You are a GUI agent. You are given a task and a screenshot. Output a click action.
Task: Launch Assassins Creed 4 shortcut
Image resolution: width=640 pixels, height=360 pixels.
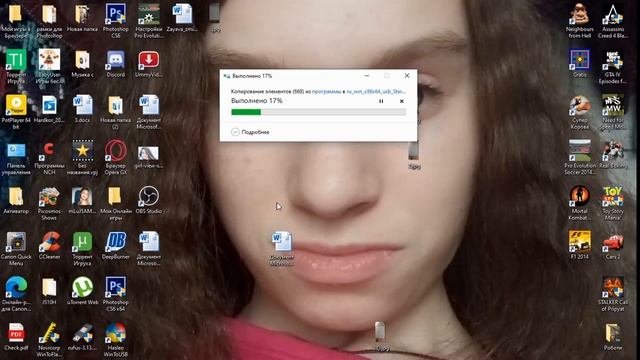click(613, 21)
